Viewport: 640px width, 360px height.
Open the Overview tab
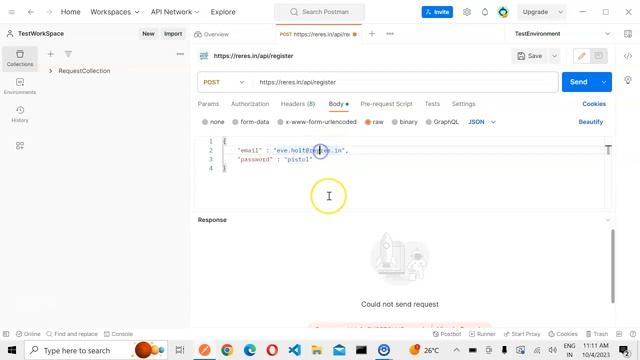pos(211,34)
